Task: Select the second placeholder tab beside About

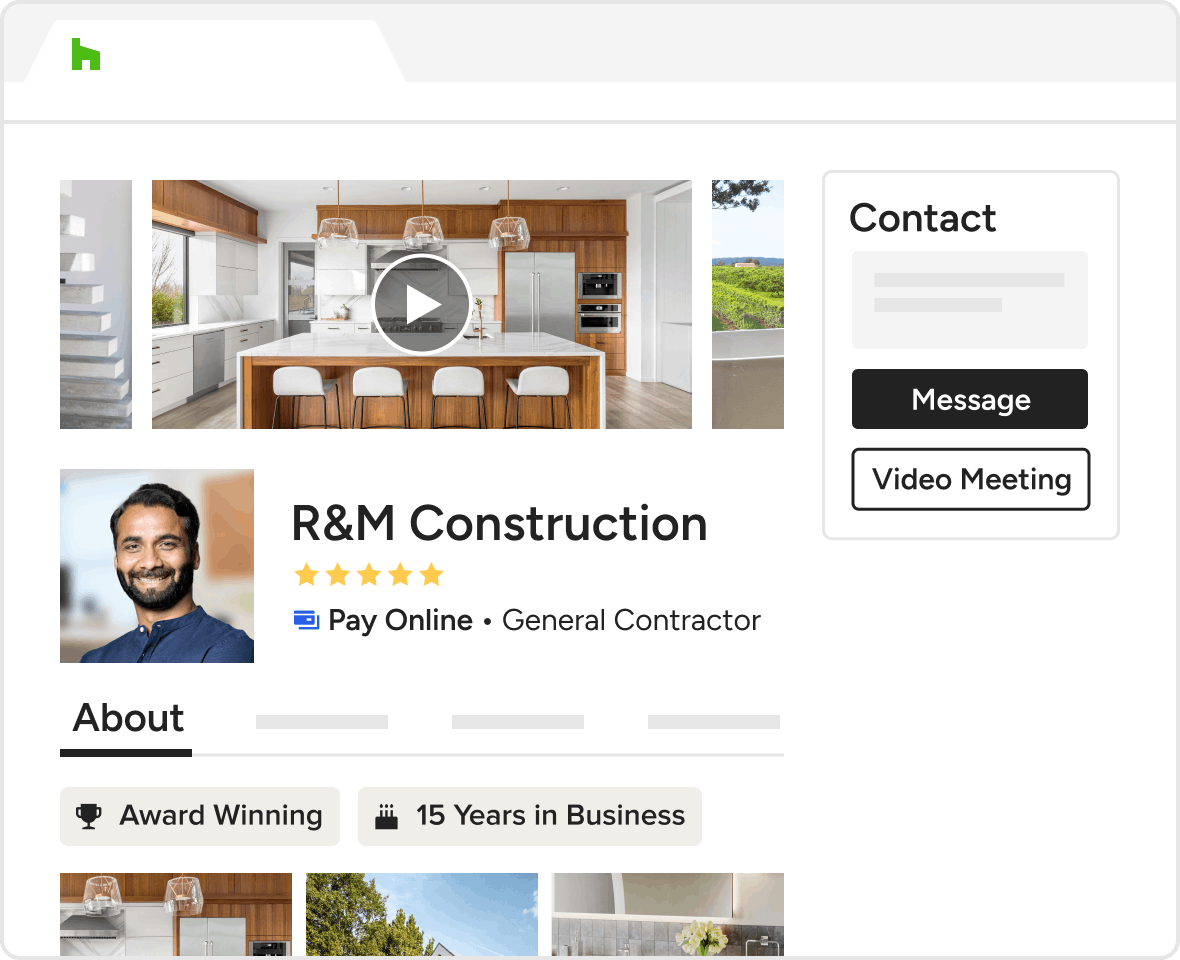Action: 518,722
